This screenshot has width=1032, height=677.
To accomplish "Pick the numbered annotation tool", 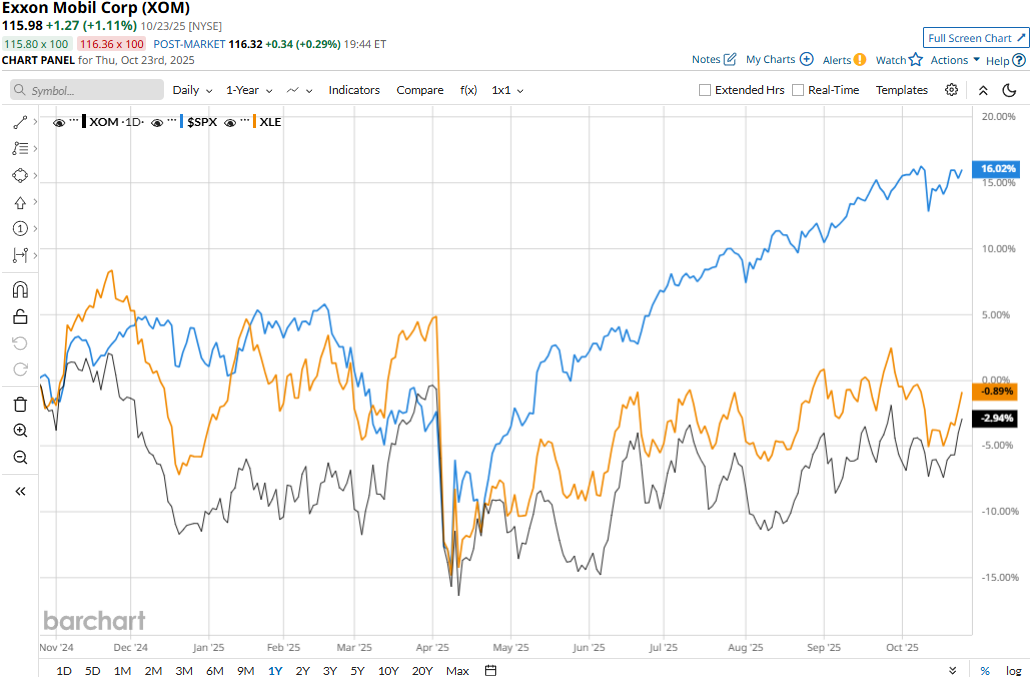I will (20, 228).
